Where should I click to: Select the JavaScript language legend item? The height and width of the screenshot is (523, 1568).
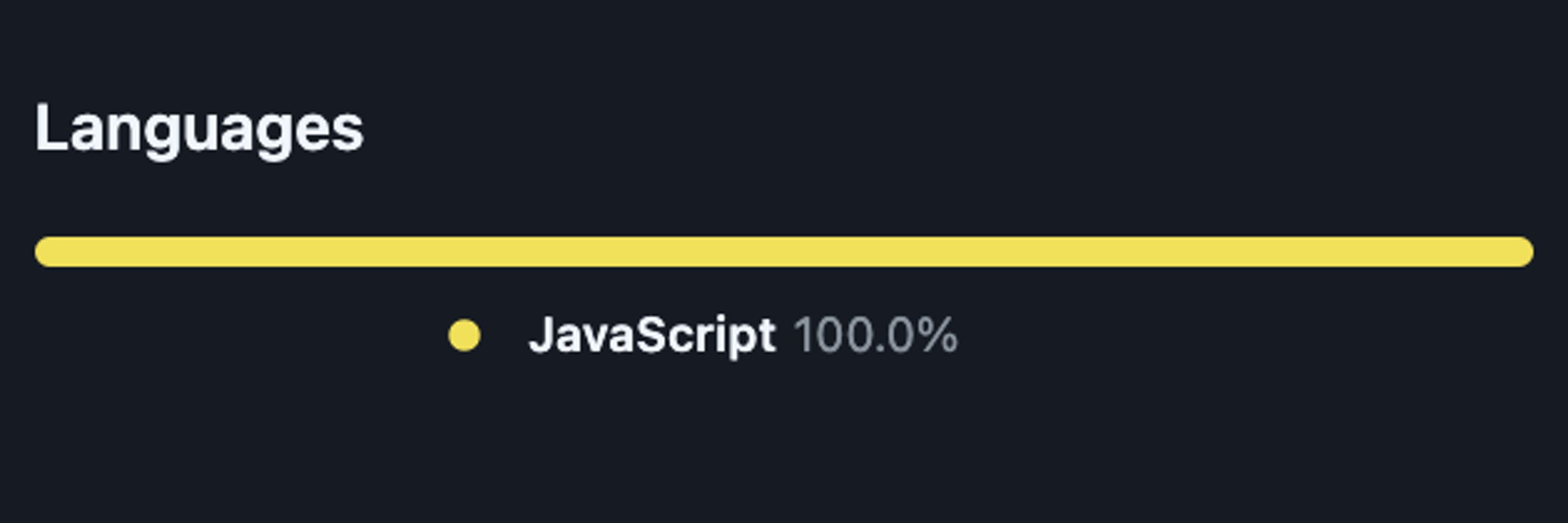[703, 335]
